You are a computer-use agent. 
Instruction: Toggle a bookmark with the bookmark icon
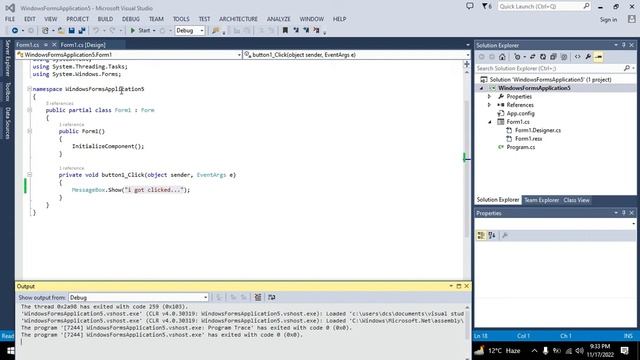coord(285,30)
